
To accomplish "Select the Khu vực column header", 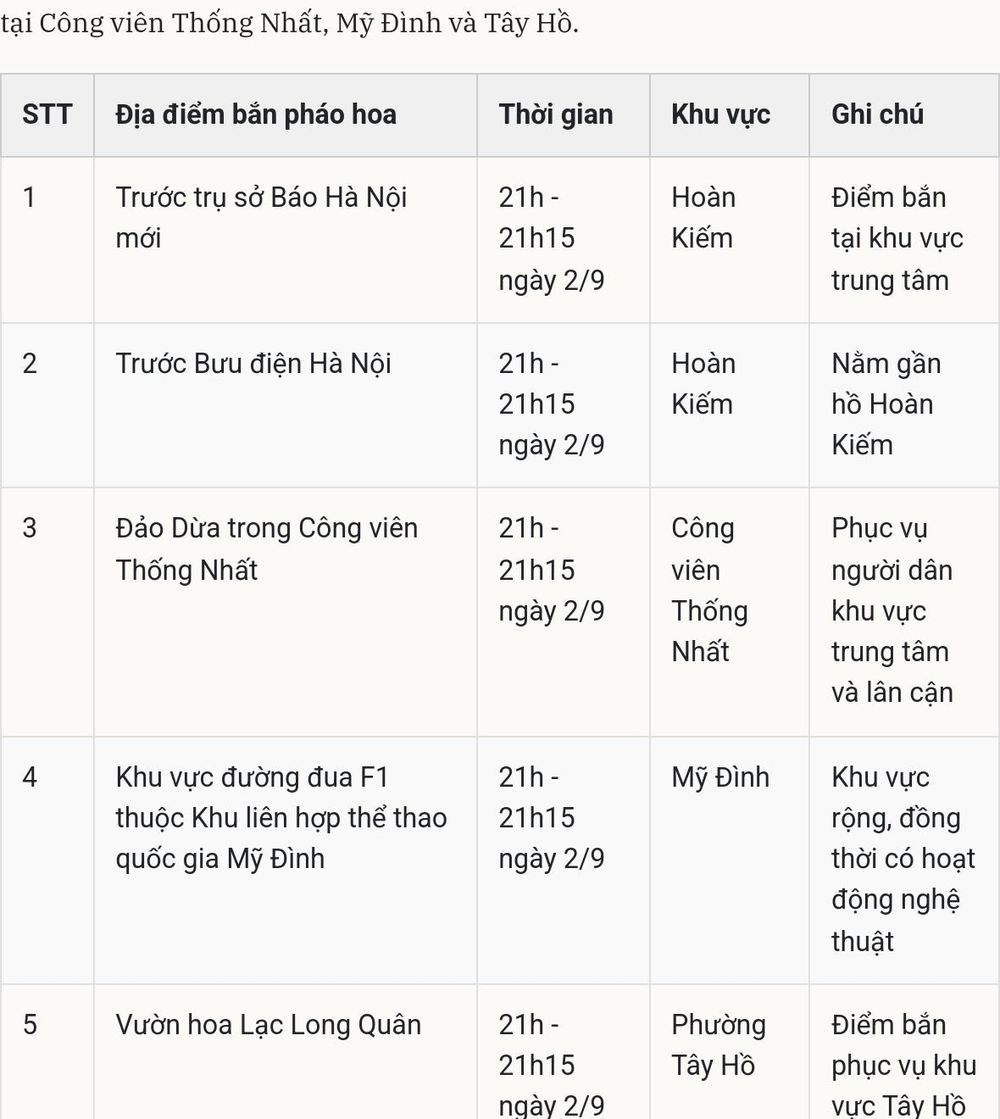I will pos(729,115).
